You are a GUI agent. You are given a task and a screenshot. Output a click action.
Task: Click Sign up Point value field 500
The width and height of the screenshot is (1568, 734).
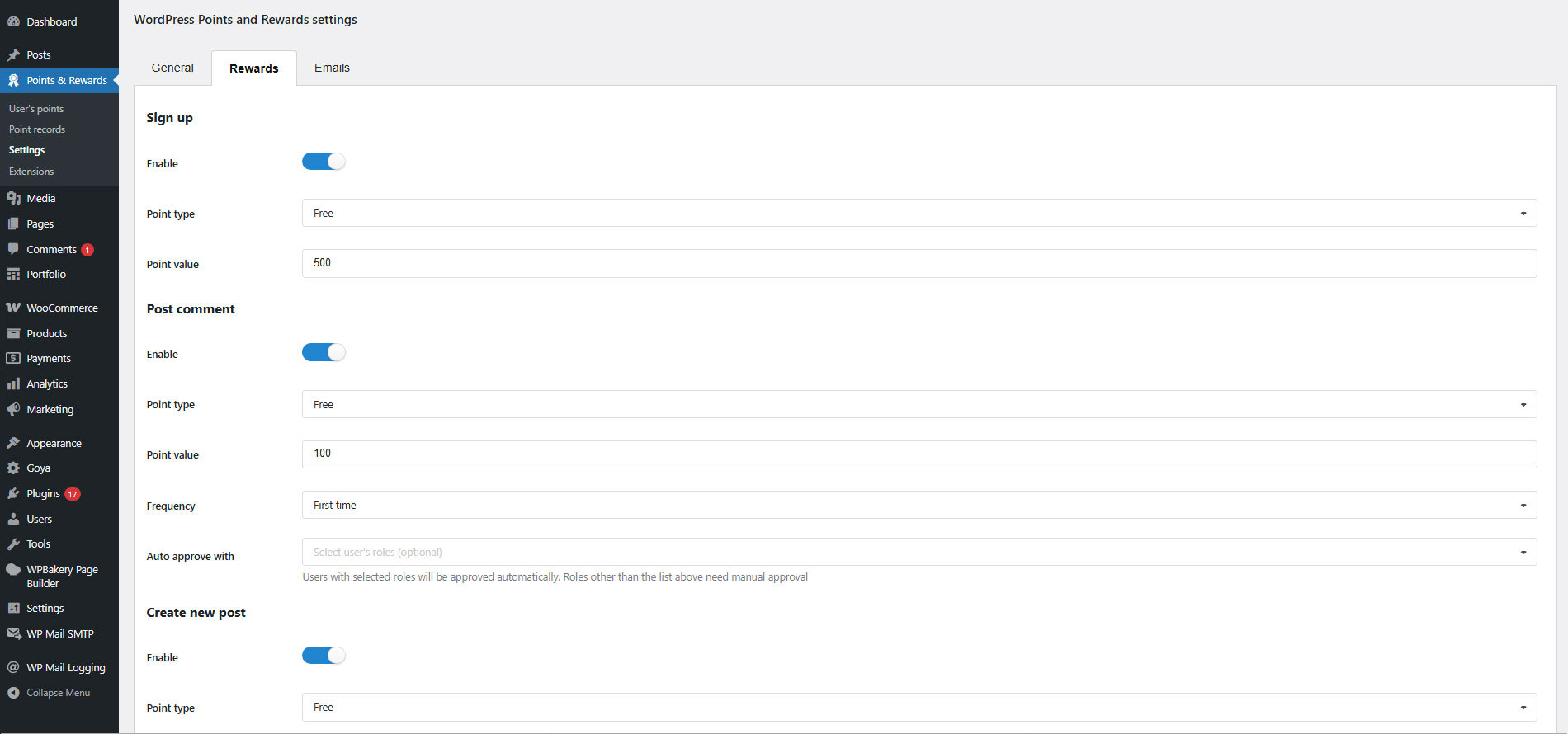click(x=919, y=263)
